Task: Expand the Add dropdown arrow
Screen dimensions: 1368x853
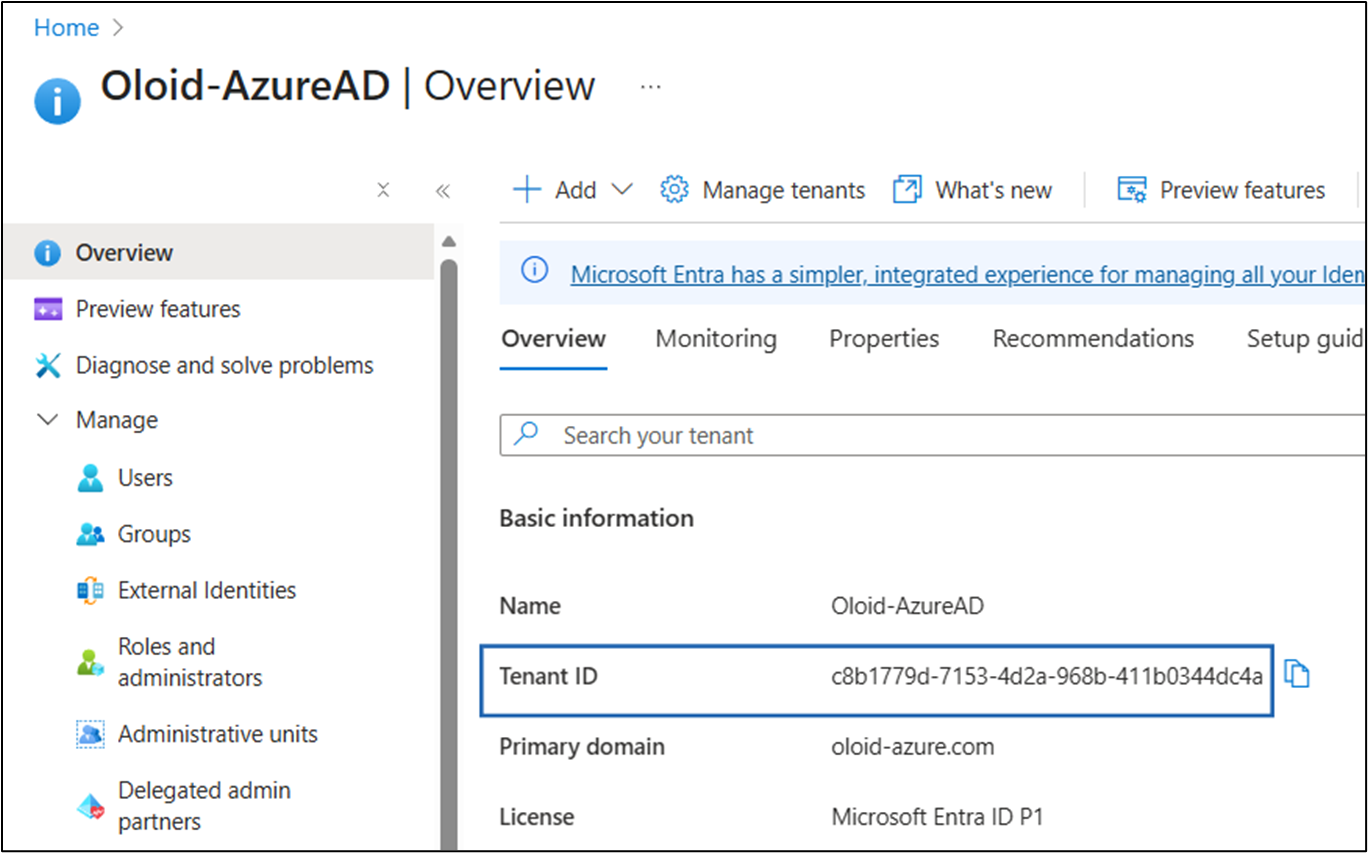Action: pyautogui.click(x=621, y=190)
